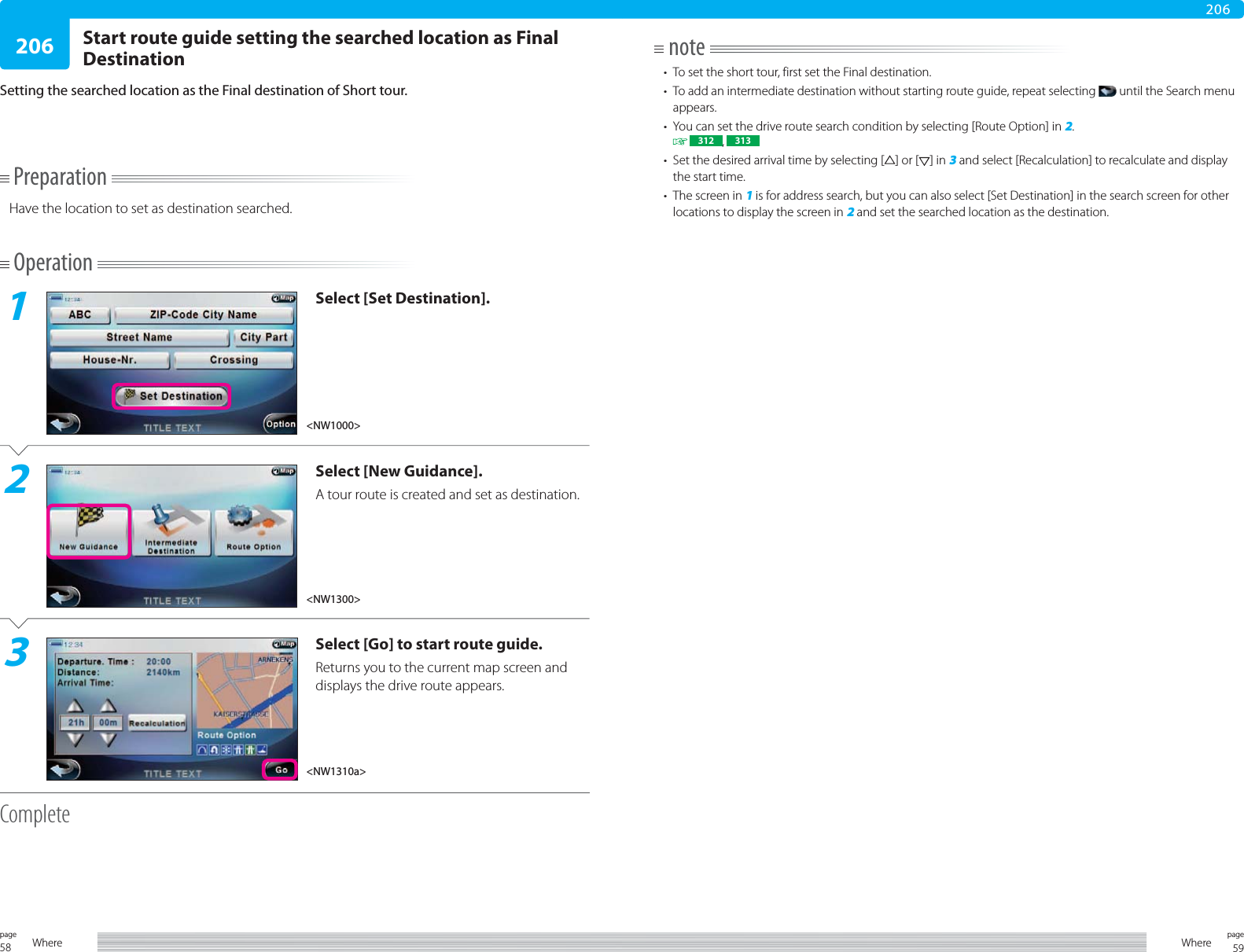1244x952 pixels.
Task: Click page number 59 in the footer
Action: pos(1238,947)
